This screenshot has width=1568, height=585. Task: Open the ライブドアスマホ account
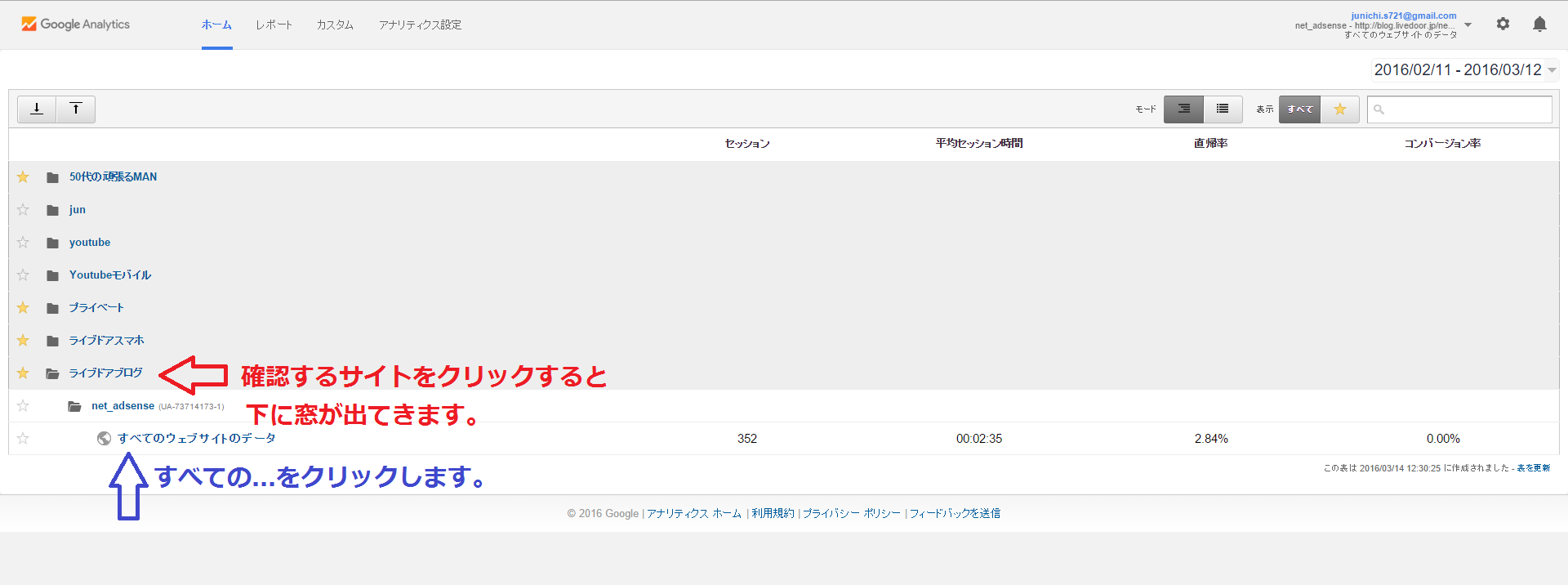pos(106,341)
